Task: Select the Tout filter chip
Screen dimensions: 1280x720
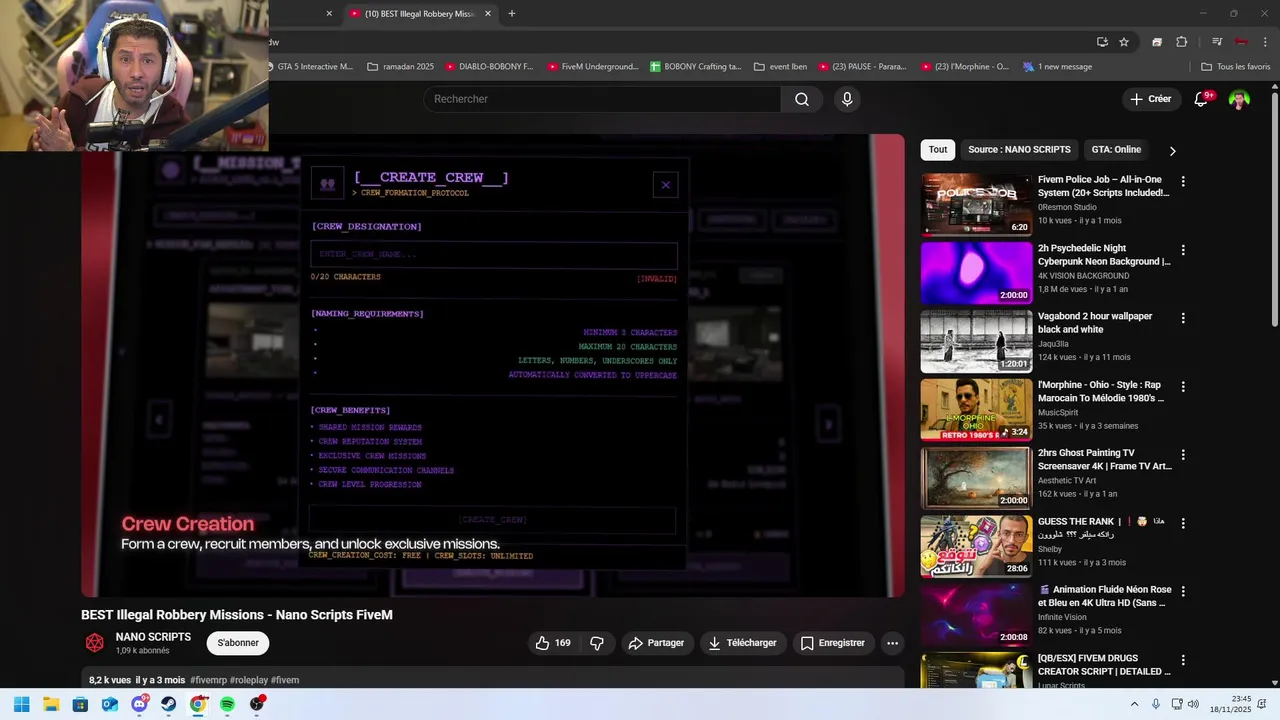Action: click(938, 150)
